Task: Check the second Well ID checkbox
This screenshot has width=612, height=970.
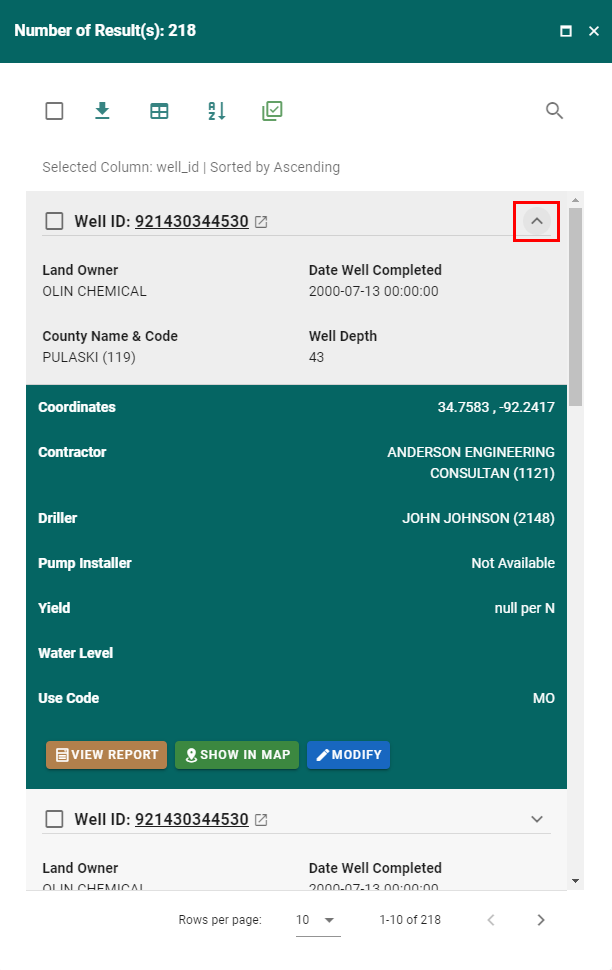Action: (x=54, y=819)
